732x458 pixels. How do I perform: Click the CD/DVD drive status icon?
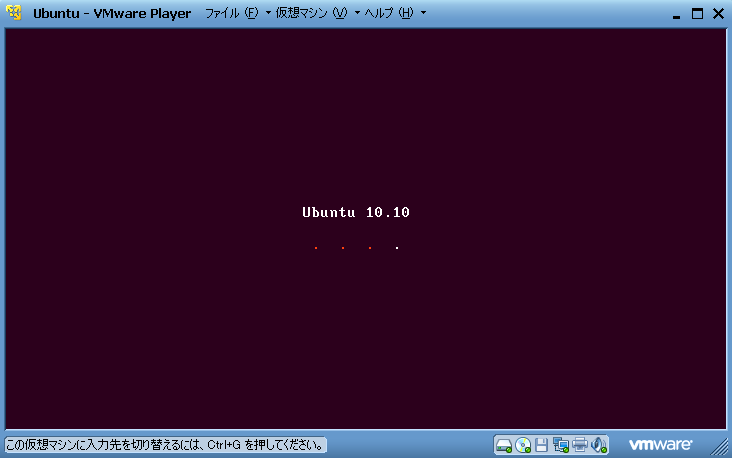tap(523, 445)
